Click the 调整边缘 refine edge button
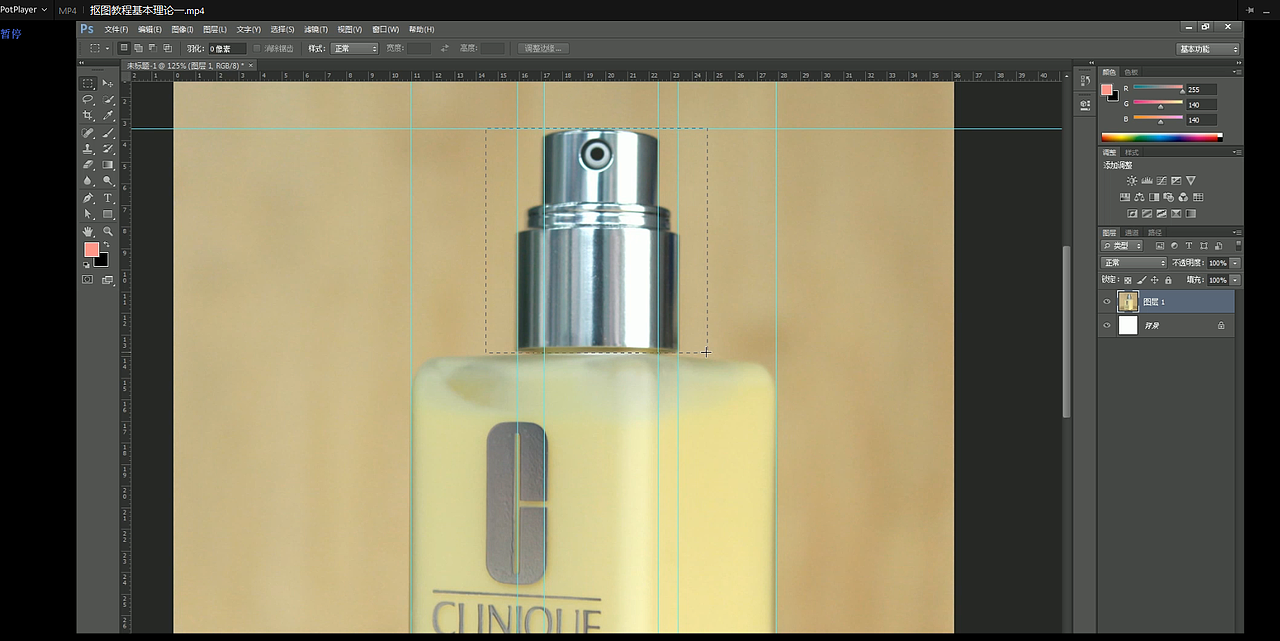 (543, 48)
